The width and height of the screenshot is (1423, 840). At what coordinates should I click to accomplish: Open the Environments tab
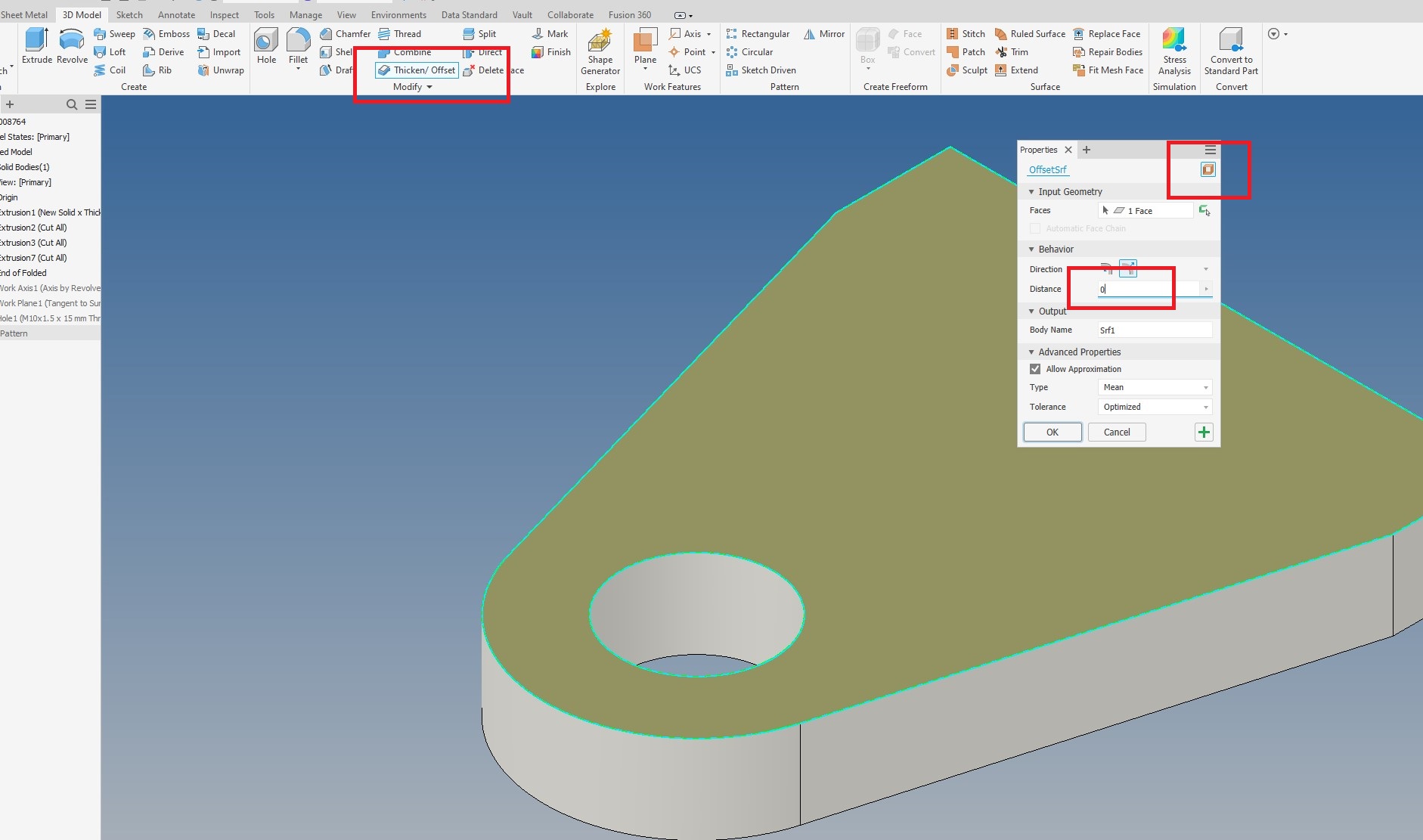tap(398, 14)
